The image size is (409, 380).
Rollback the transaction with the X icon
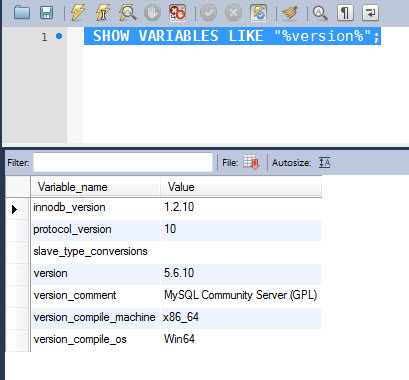(233, 13)
